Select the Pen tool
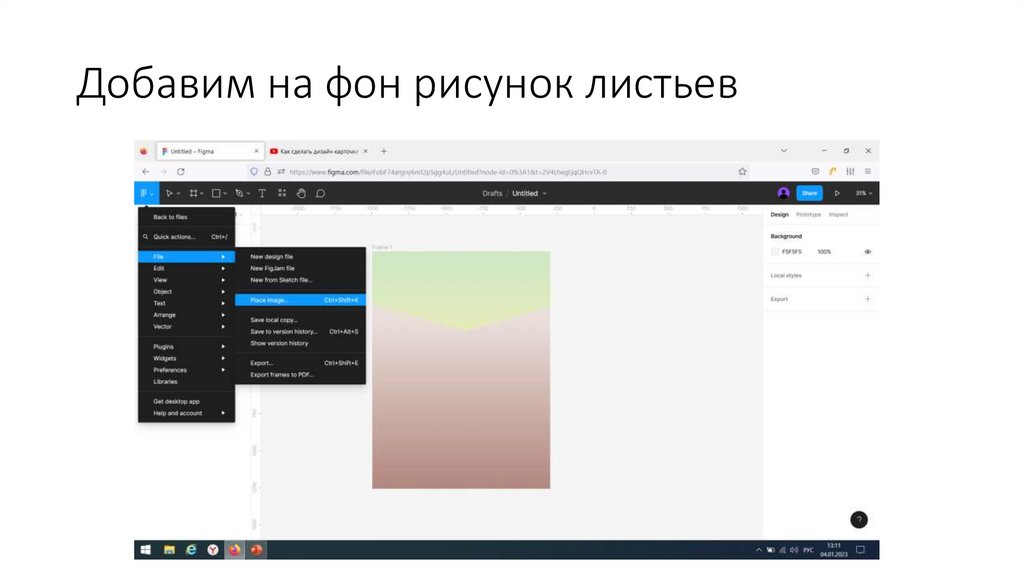 (x=239, y=193)
